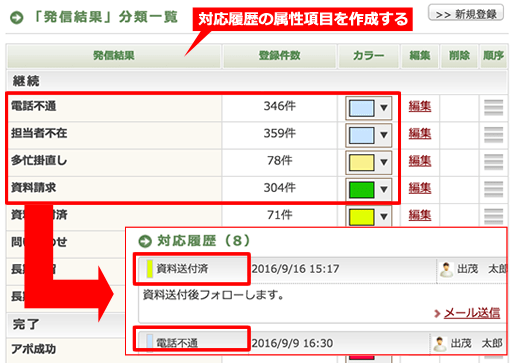The width and height of the screenshot is (517, 363).
Task: Click the green arrow icon beside 「発信結果」分類一覧
Action: 17,17
